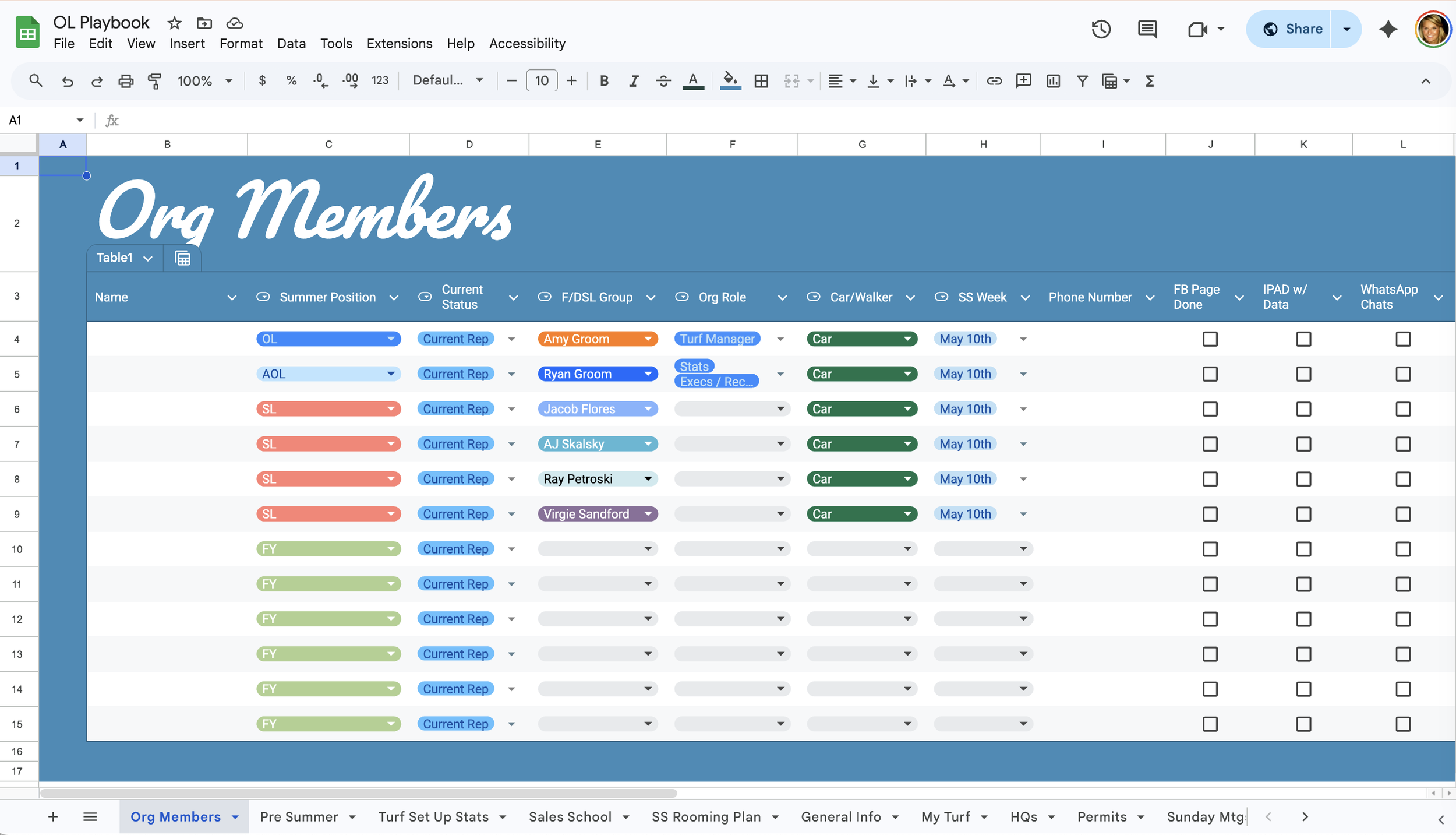Click the insert chart icon

(x=1052, y=81)
